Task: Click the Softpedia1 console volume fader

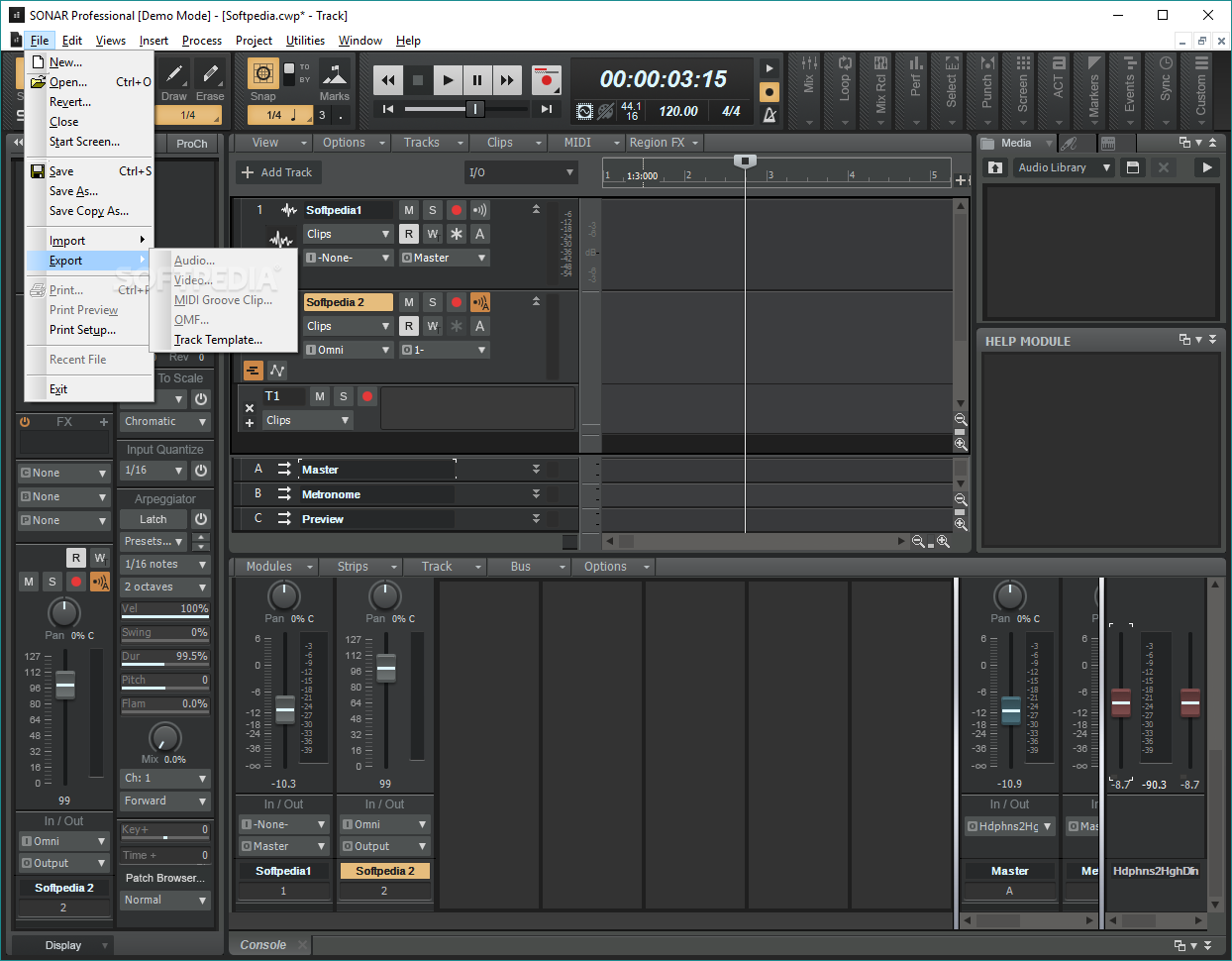Action: [x=285, y=709]
